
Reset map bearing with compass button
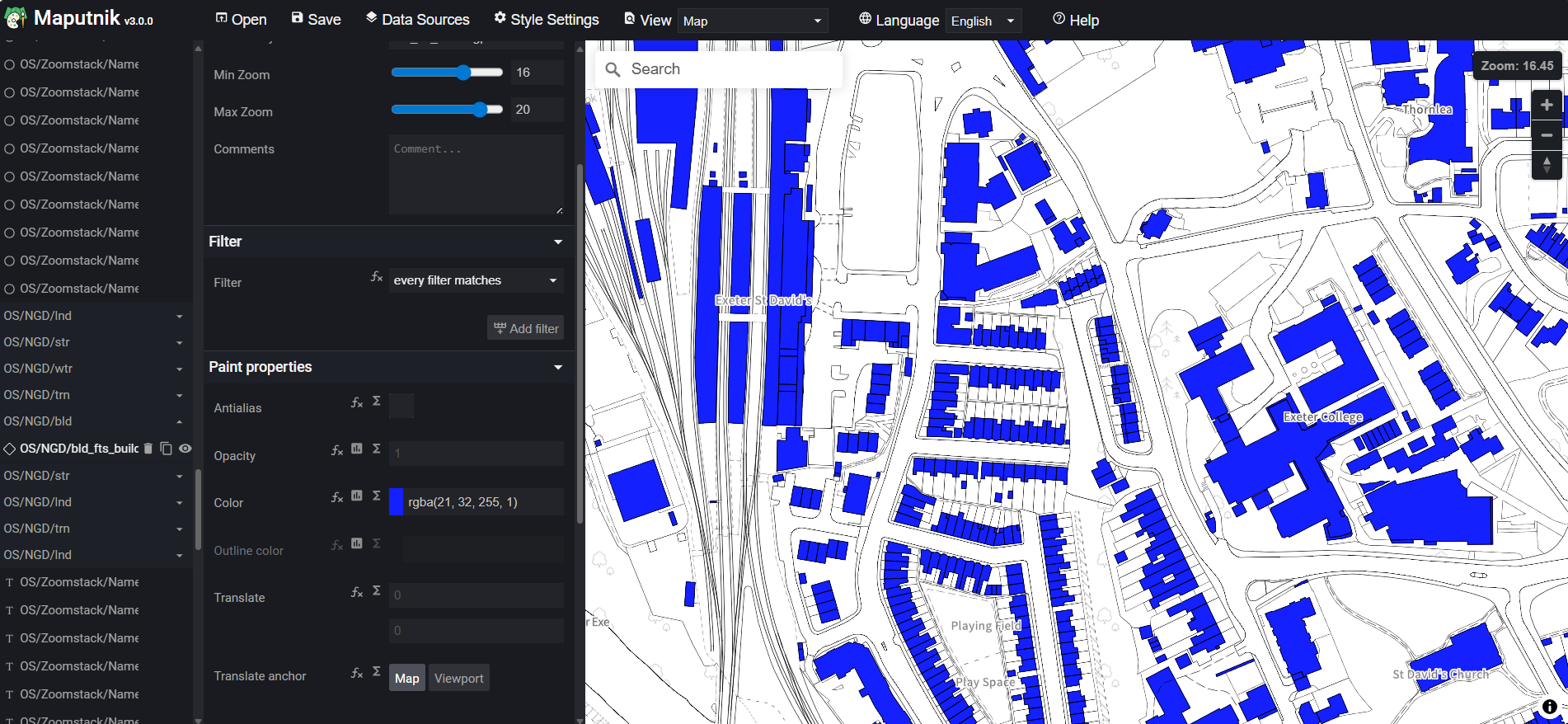(x=1547, y=165)
